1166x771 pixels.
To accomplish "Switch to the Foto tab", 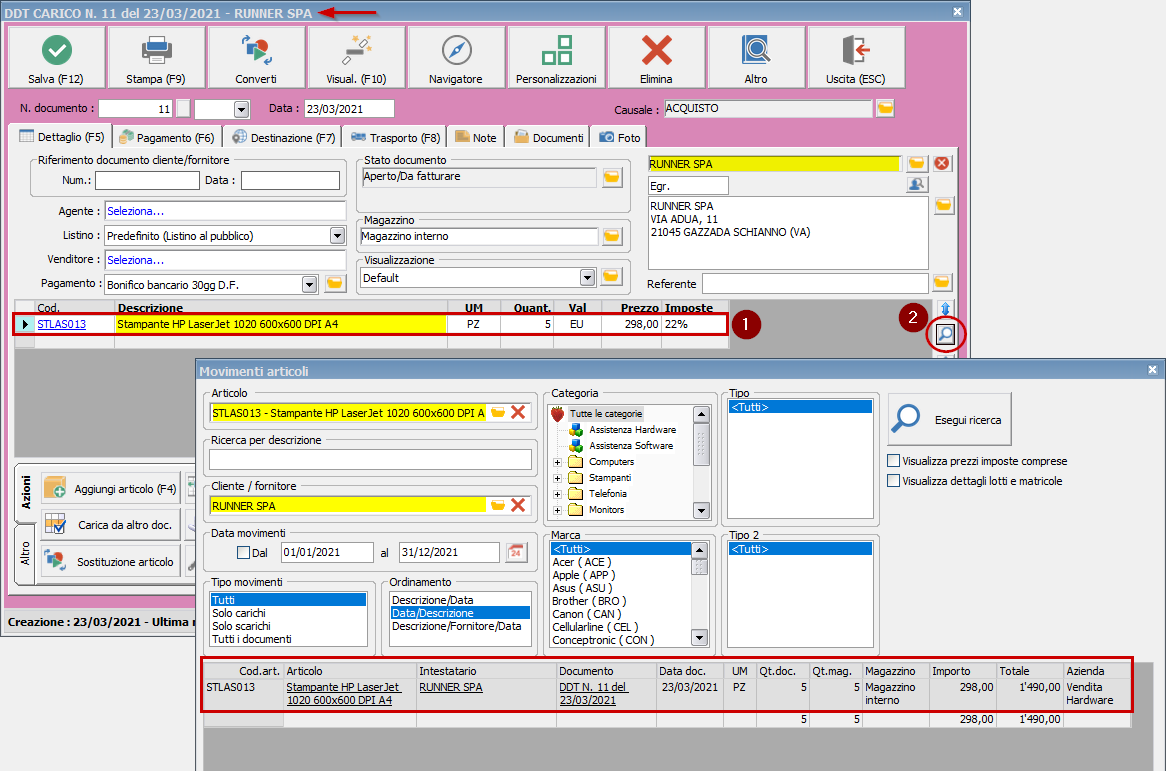I will click(620, 138).
